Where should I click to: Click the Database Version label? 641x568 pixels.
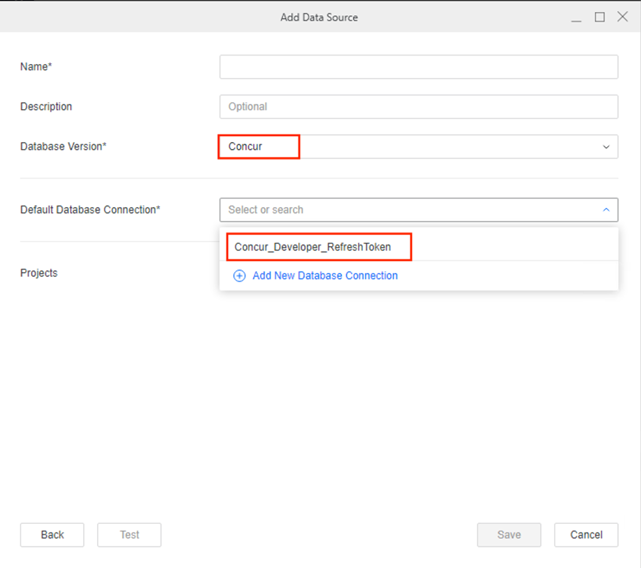[63, 146]
